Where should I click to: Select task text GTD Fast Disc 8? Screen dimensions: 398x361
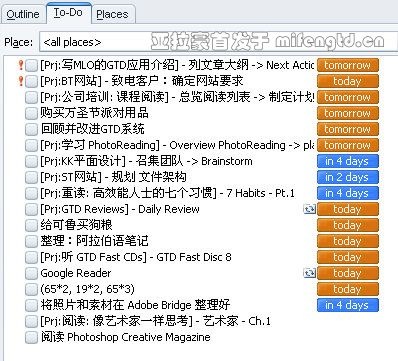194,257
